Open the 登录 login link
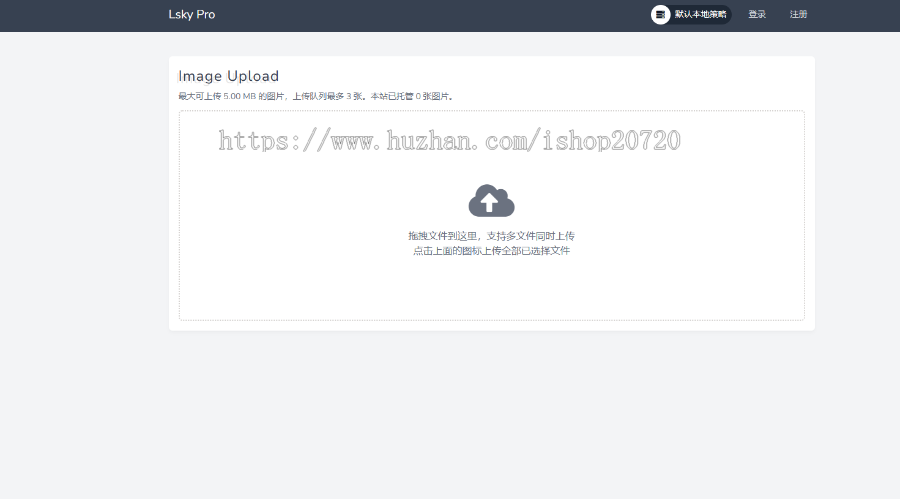 (x=757, y=14)
